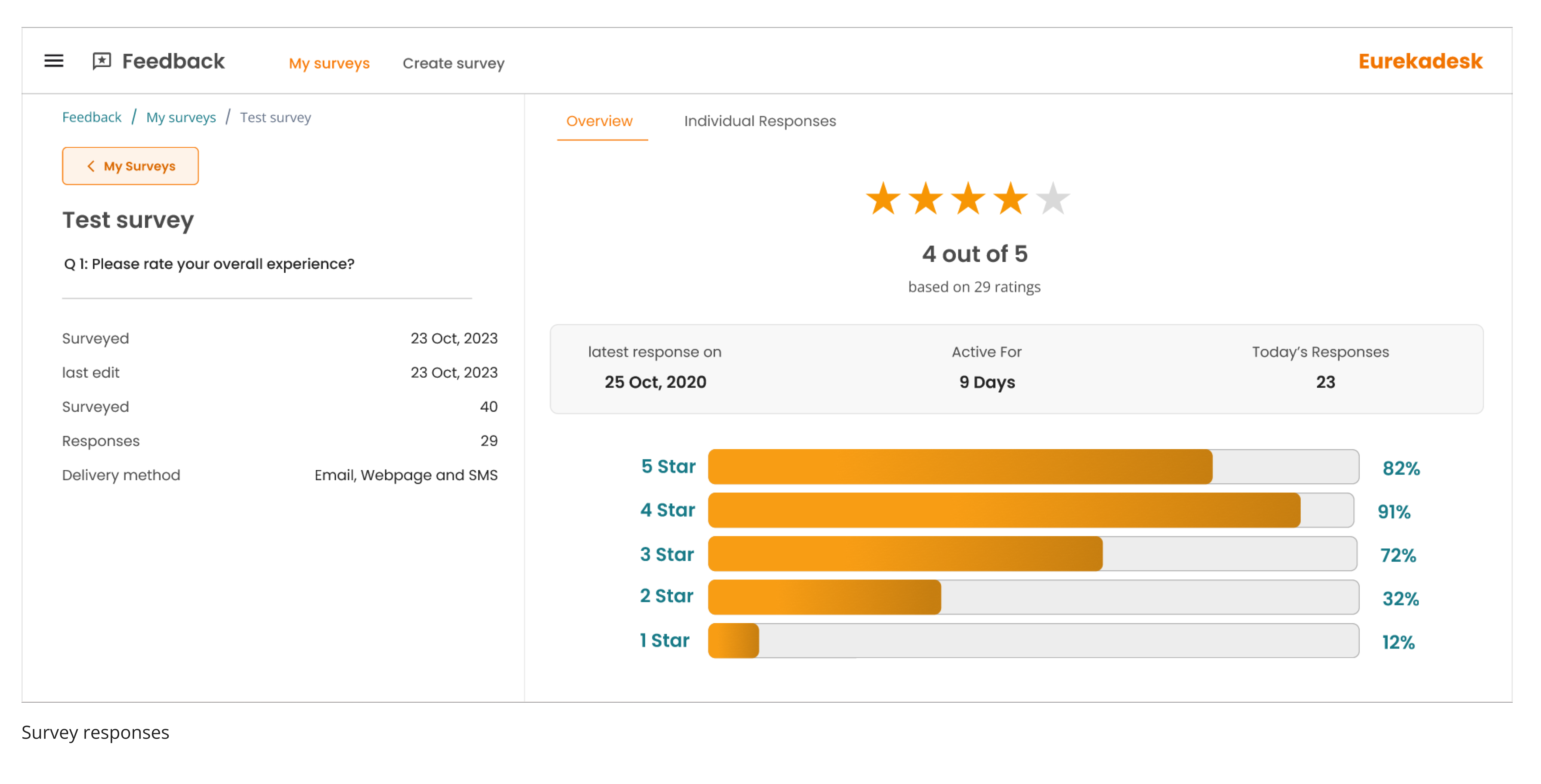Viewport: 1541px width, 784px height.
Task: Click the back chevron in My Surveys button
Action: 90,166
